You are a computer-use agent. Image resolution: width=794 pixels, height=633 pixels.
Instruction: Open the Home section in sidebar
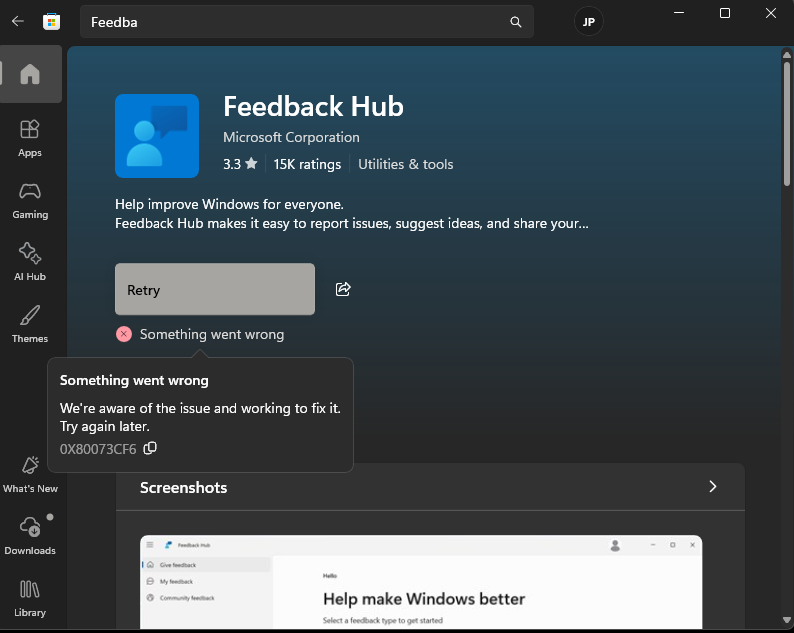tap(30, 74)
